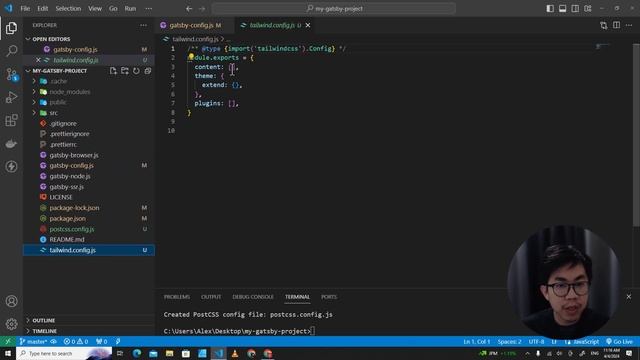Switch to the Output panel tab
The width and height of the screenshot is (640, 360).
point(211,297)
